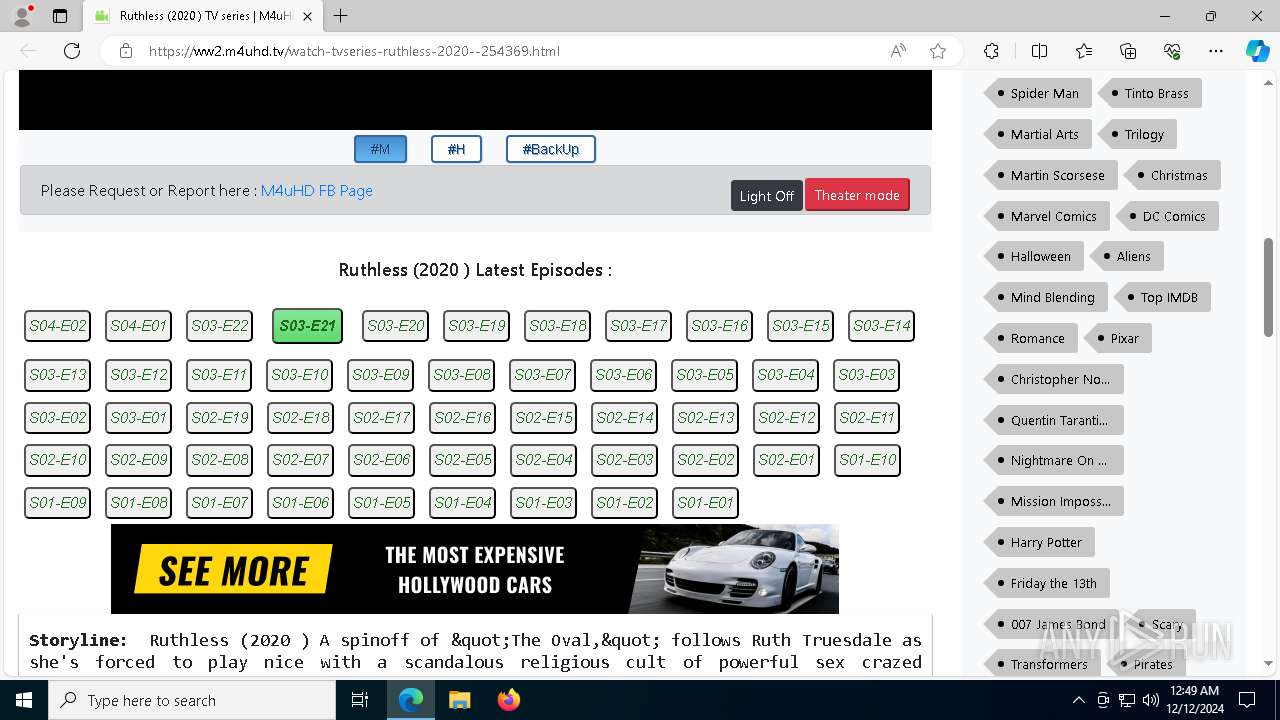Select episode S04-E02

(x=57, y=326)
